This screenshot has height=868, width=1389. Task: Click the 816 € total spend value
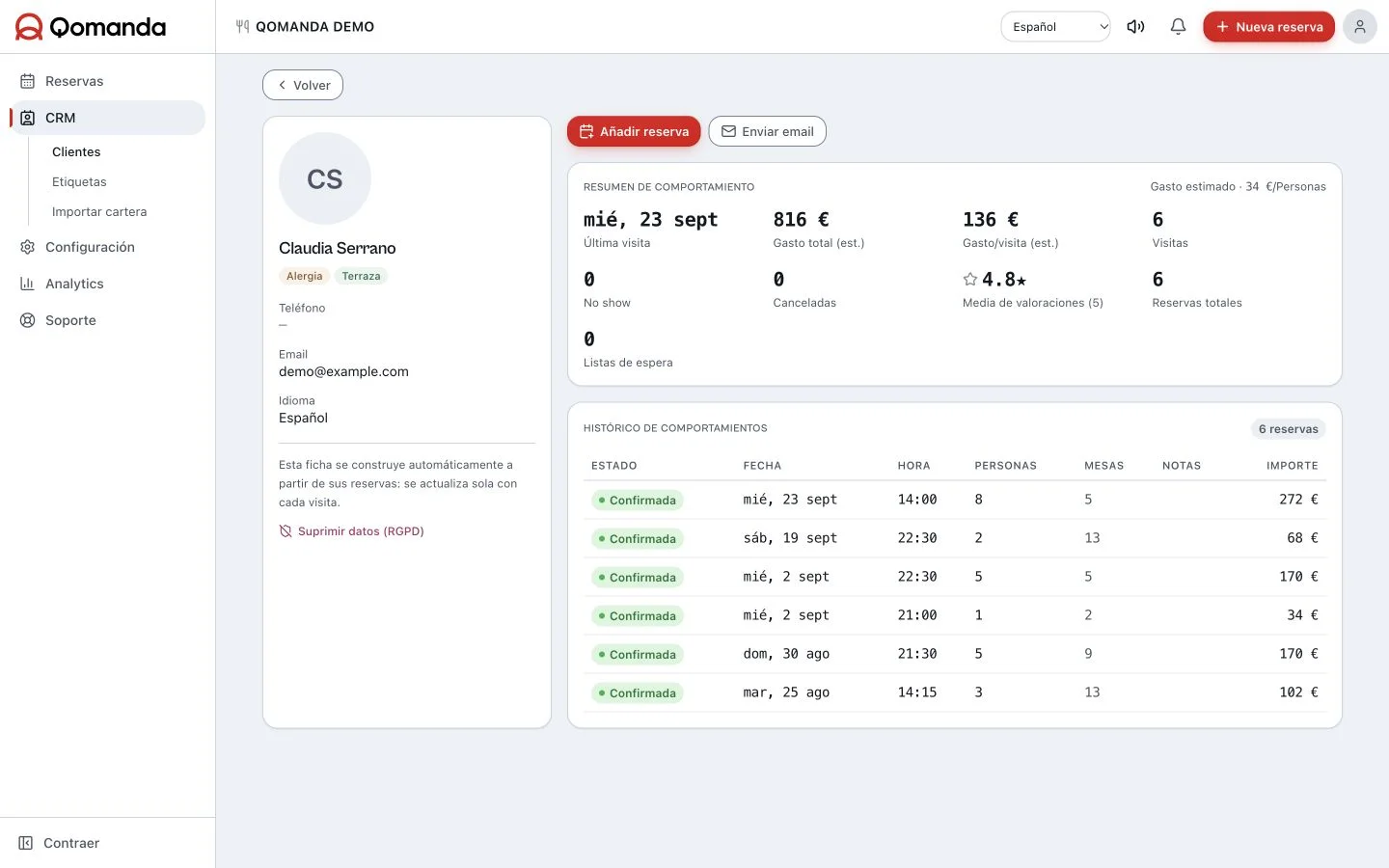coord(801,220)
